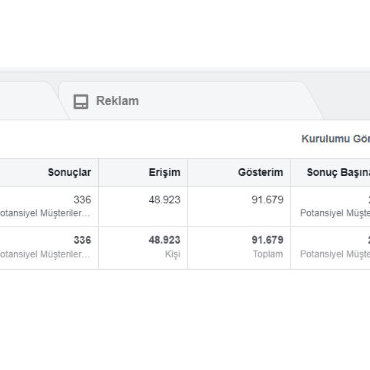Click Potansiyel Müşteriler label in summary row results
The image size is (370, 370).
click(45, 254)
